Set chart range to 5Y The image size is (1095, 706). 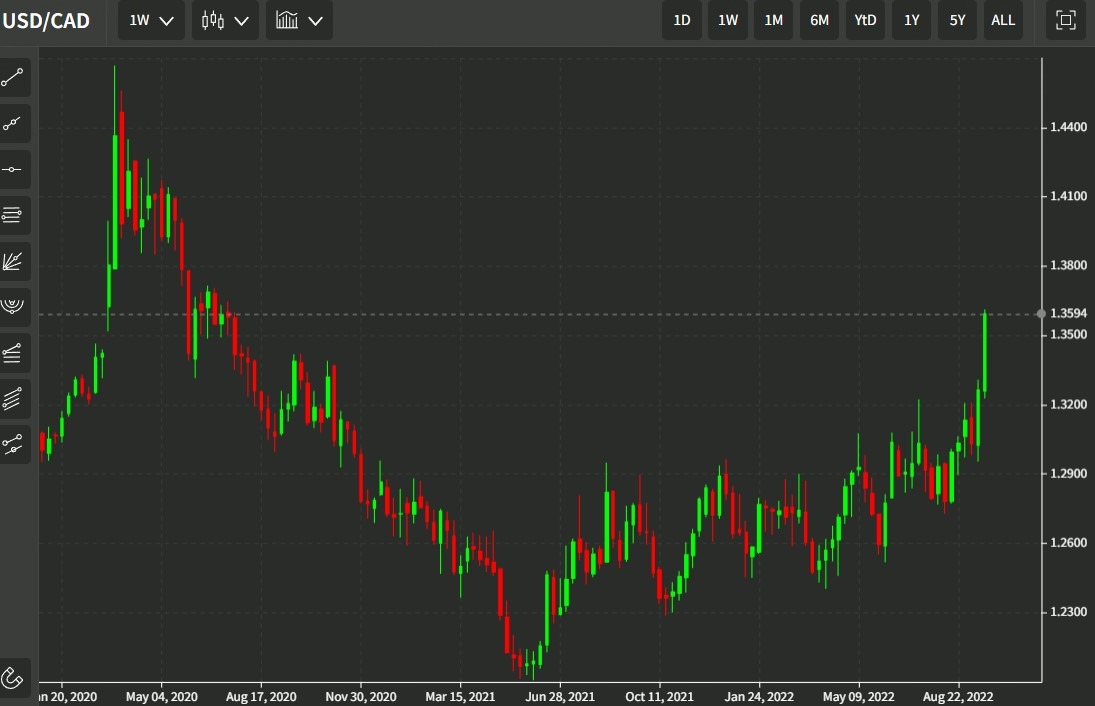click(957, 20)
